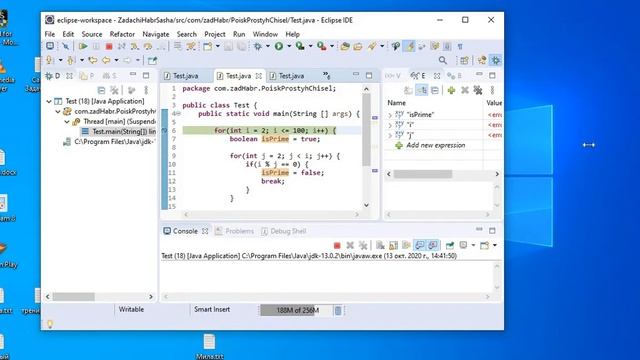Viewport: 640px width, 360px height.
Task: Click Expressions view horizontal scrollbar thumb
Action: click(x=423, y=174)
